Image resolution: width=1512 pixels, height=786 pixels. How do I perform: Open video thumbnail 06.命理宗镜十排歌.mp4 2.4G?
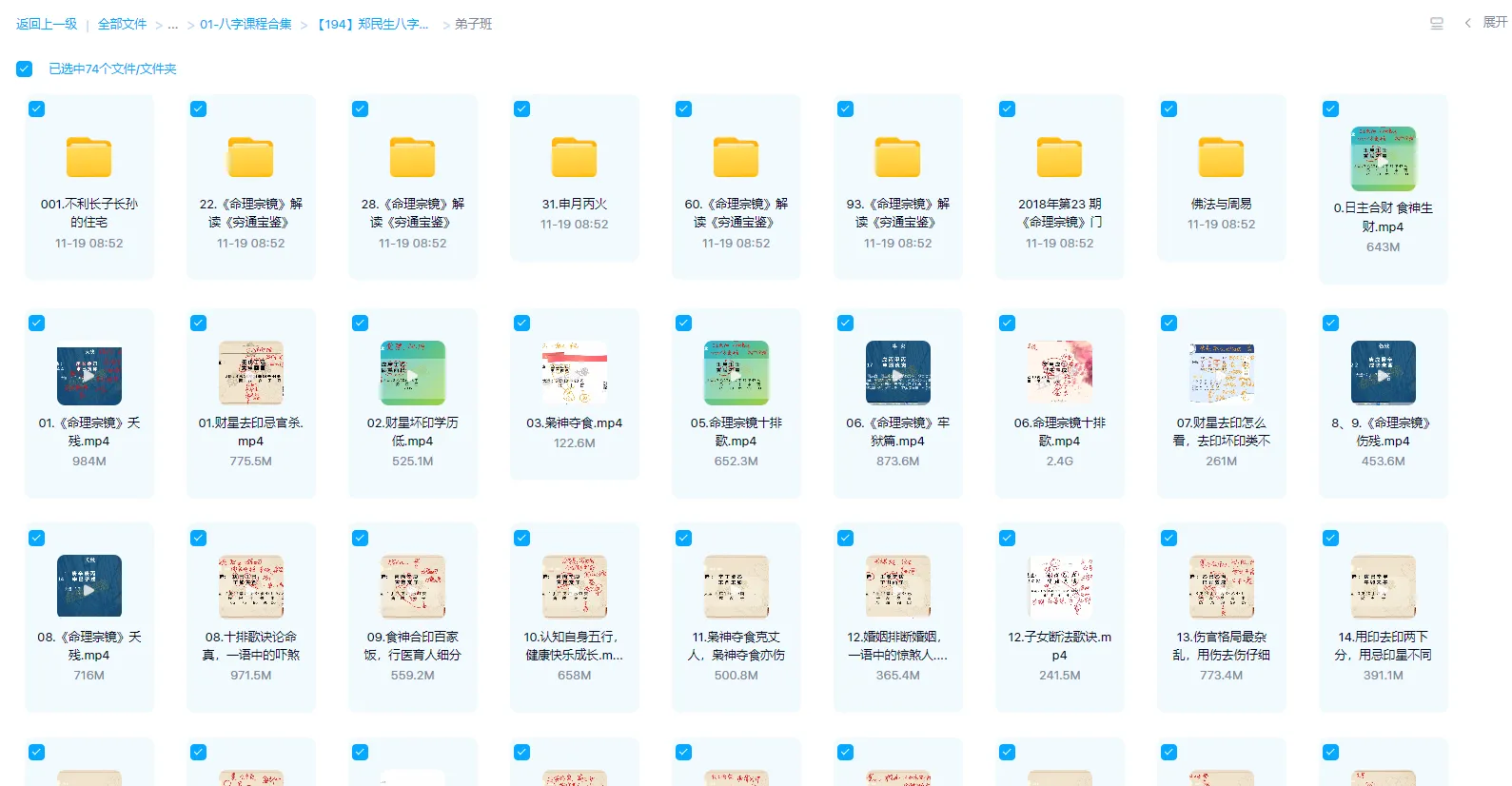1060,373
